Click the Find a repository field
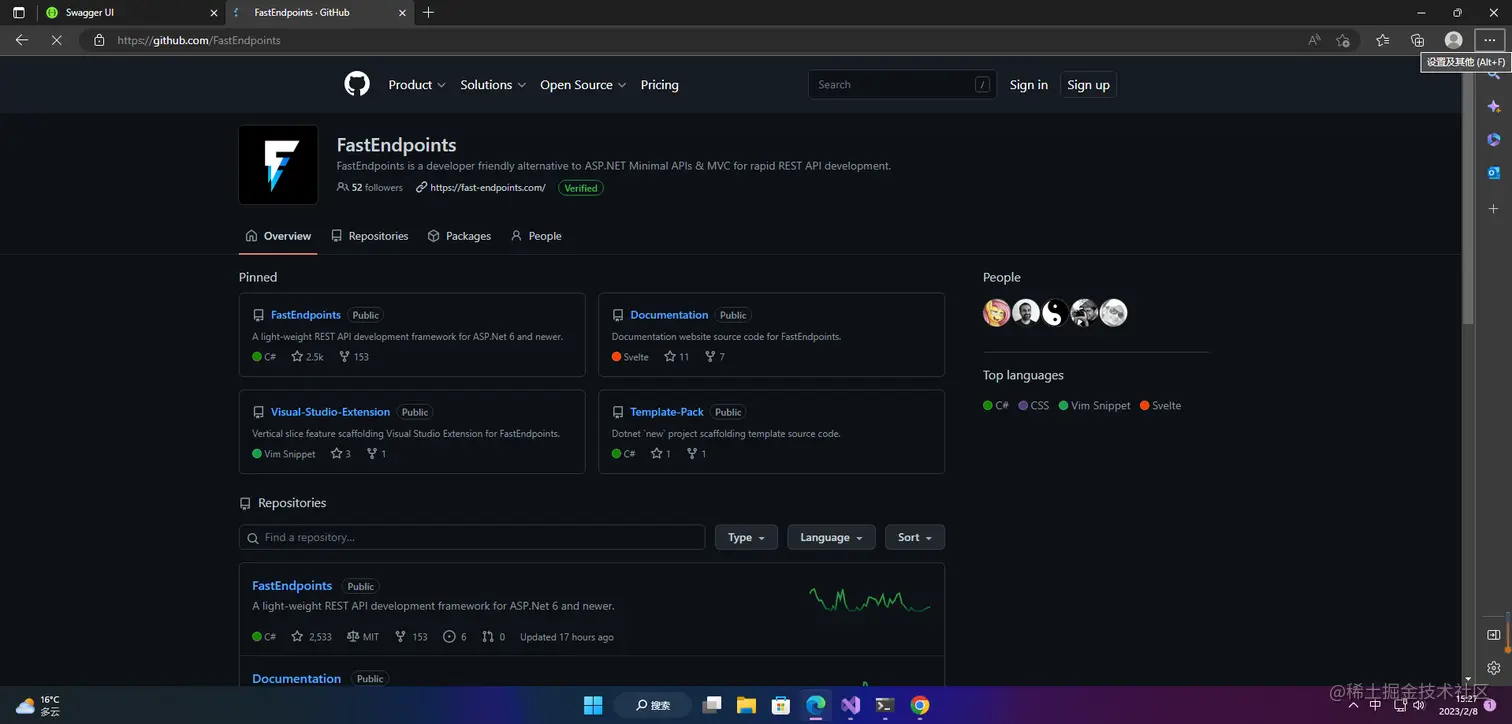This screenshot has width=1512, height=724. [x=472, y=537]
